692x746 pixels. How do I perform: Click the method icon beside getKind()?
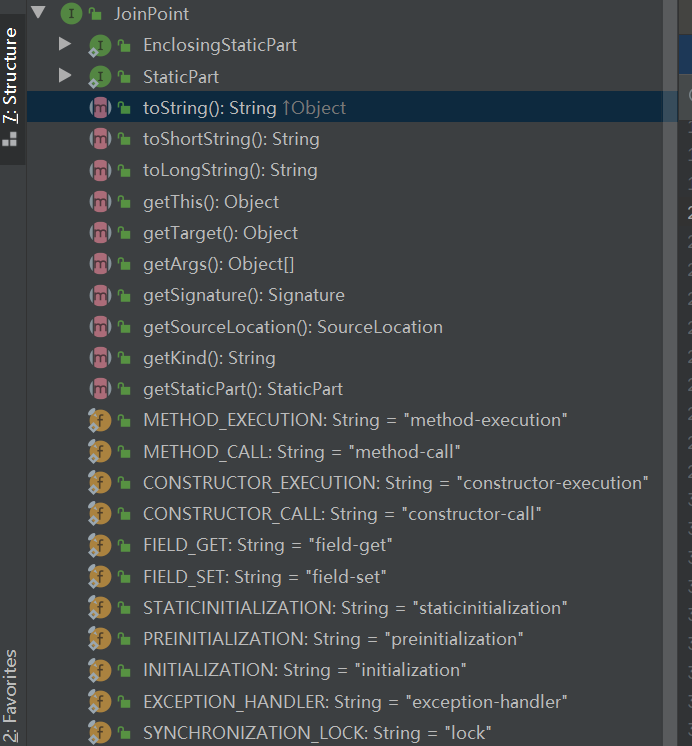click(x=100, y=358)
